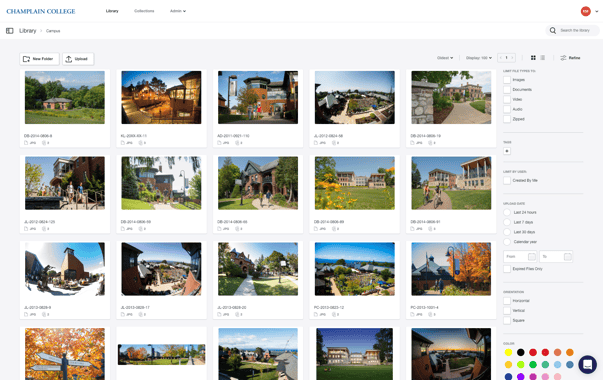The image size is (603, 380).
Task: Check the Audio file type filter
Action: (507, 109)
